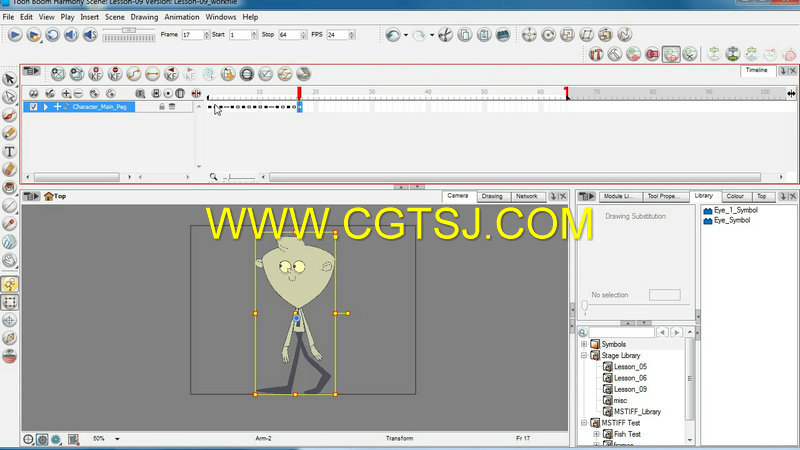This screenshot has height=450, width=800.
Task: Open the Timeline view menu icon
Action: click(31, 71)
